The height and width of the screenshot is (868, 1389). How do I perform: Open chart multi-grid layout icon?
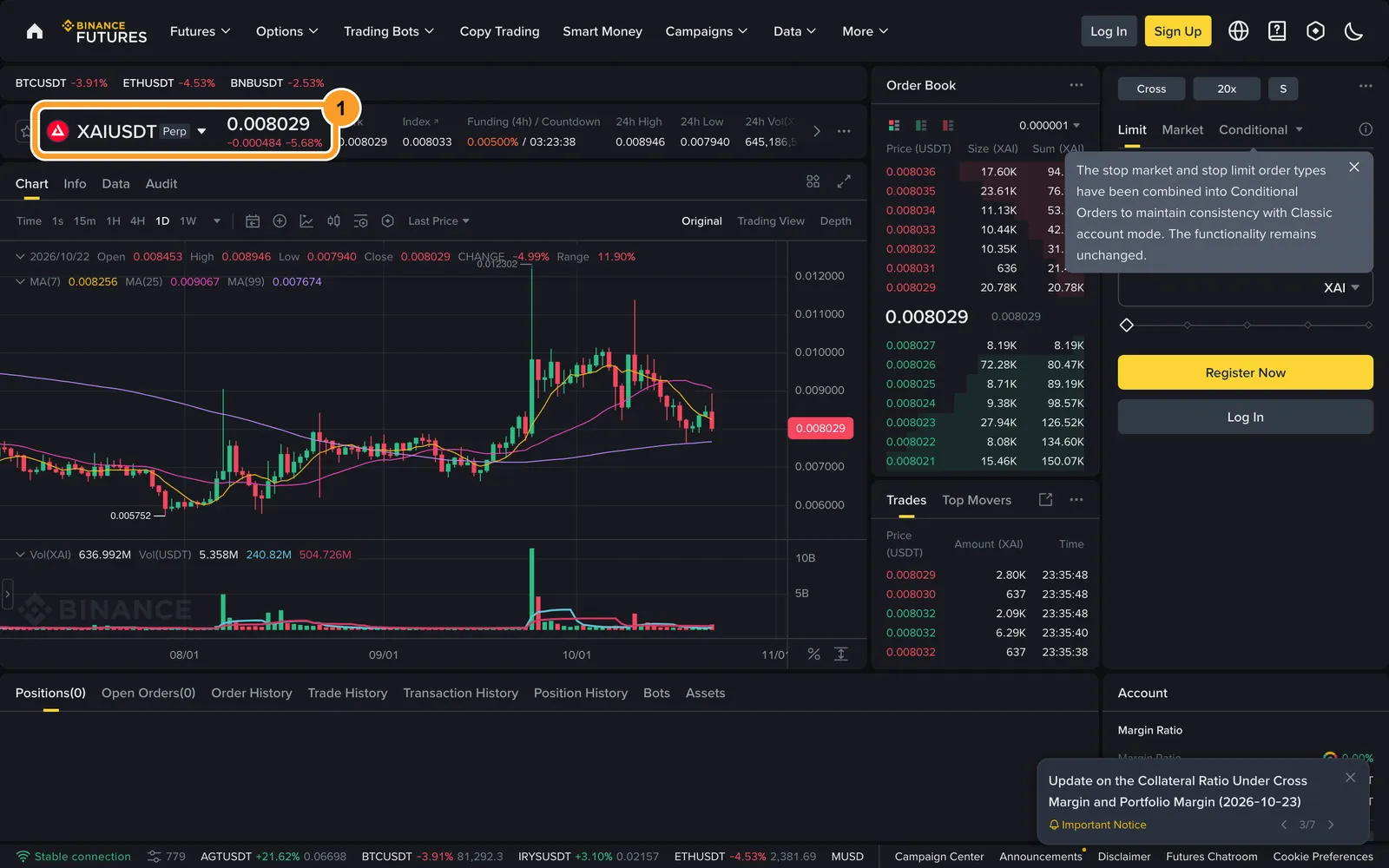click(x=813, y=181)
